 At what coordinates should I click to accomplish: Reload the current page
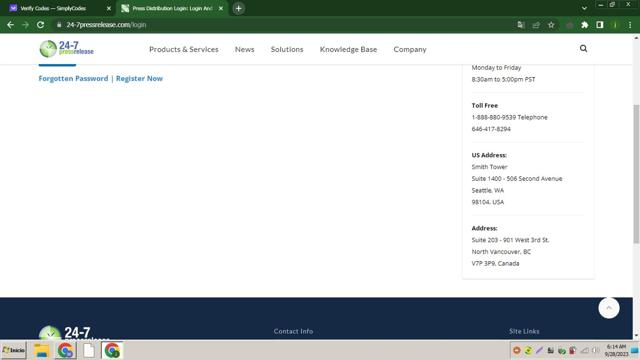(x=40, y=25)
